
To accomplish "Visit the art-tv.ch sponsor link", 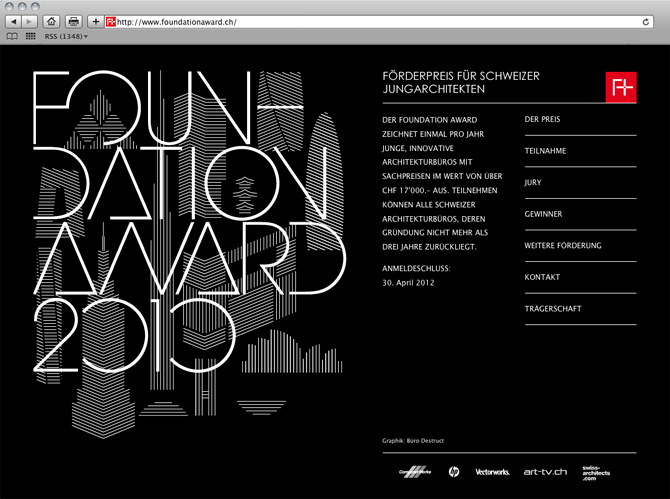I will tap(545, 471).
